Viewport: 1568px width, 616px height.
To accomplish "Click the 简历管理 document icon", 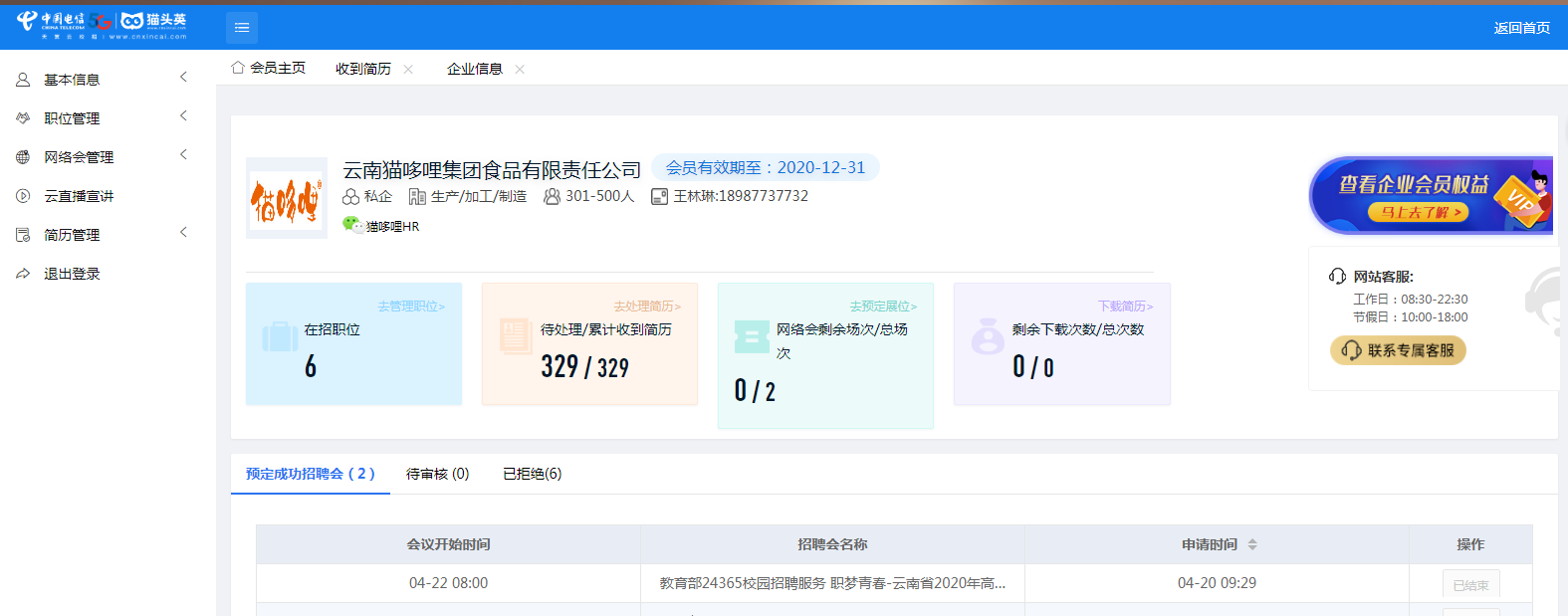I will click(23, 235).
